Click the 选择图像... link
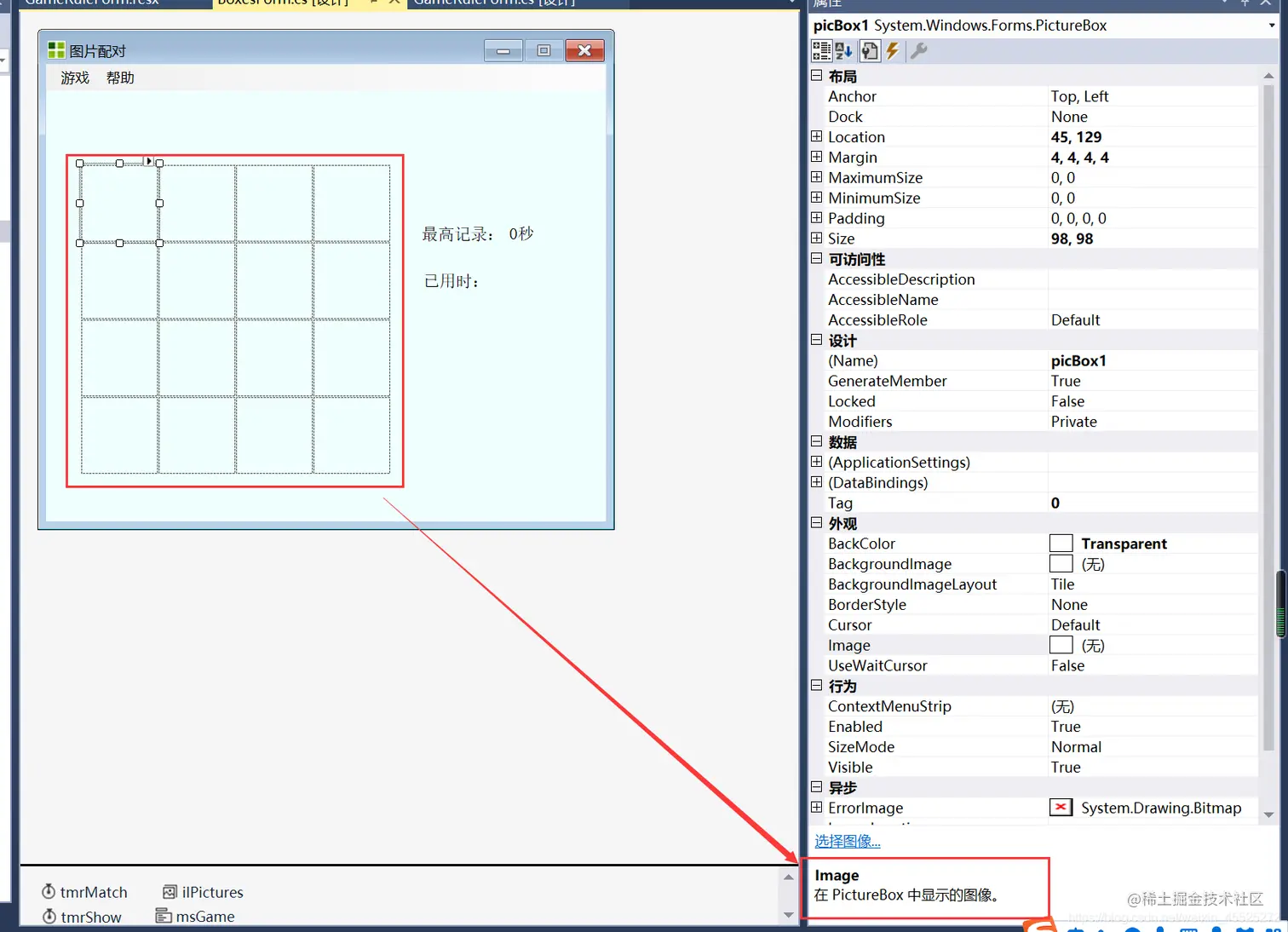1288x932 pixels. click(x=848, y=841)
